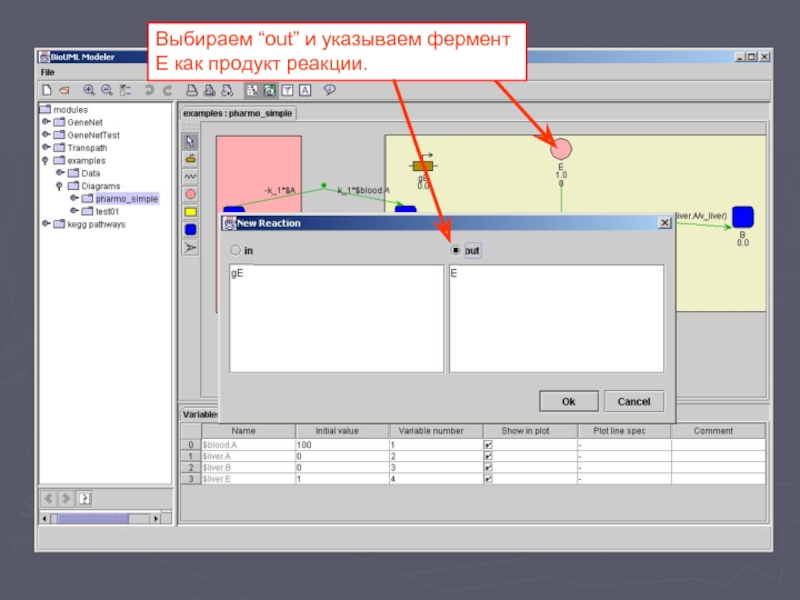Toggle Show in plot checkbox for $blood.A
Screen dimensions: 800x600
488,445
